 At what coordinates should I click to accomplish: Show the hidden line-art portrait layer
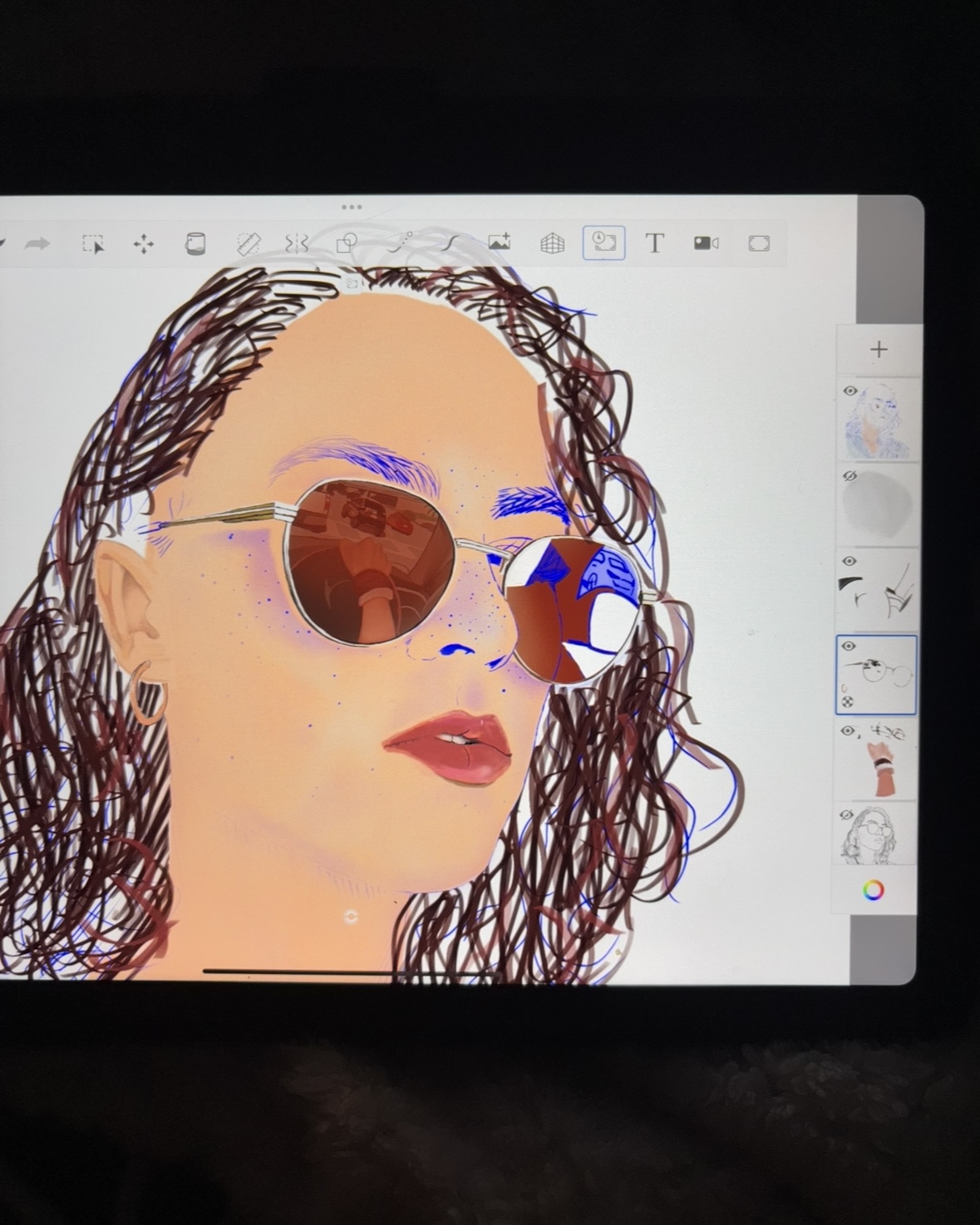point(847,815)
